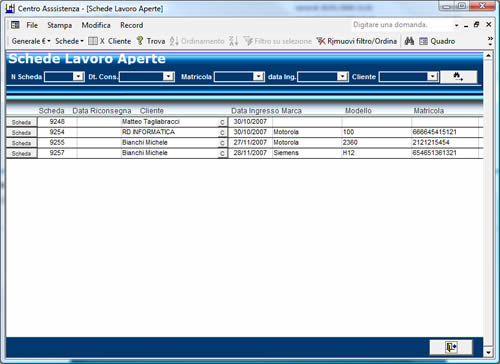
Task: Click the Rimuovi filtro/Ordina icon
Action: 321,41
